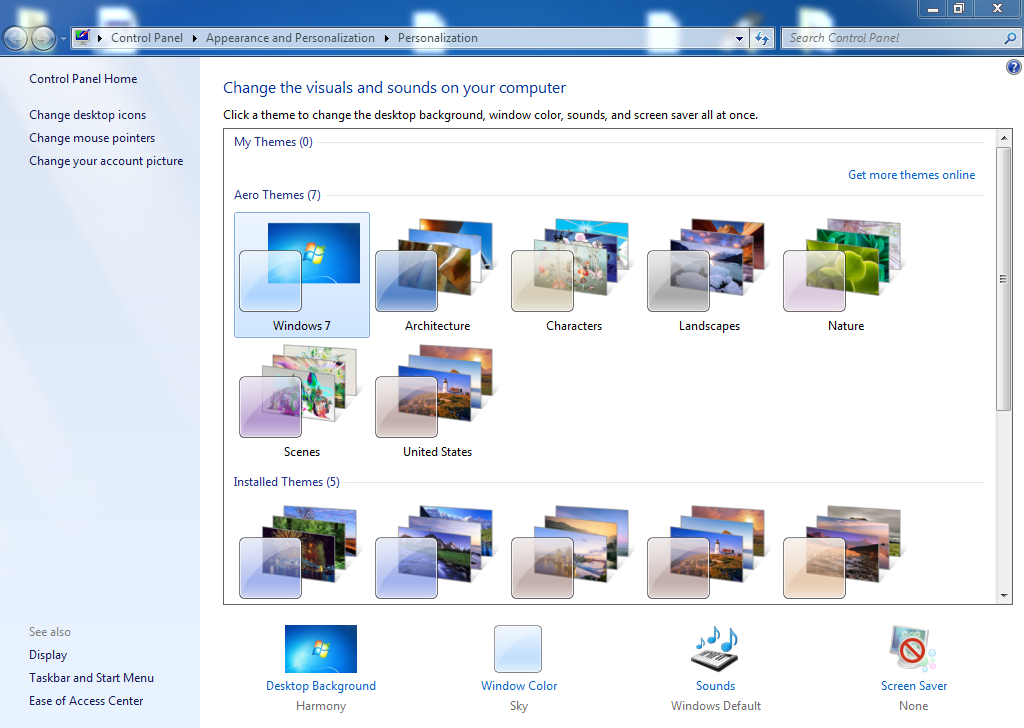The width and height of the screenshot is (1024, 728).
Task: Open the address bar history dropdown
Action: point(739,39)
